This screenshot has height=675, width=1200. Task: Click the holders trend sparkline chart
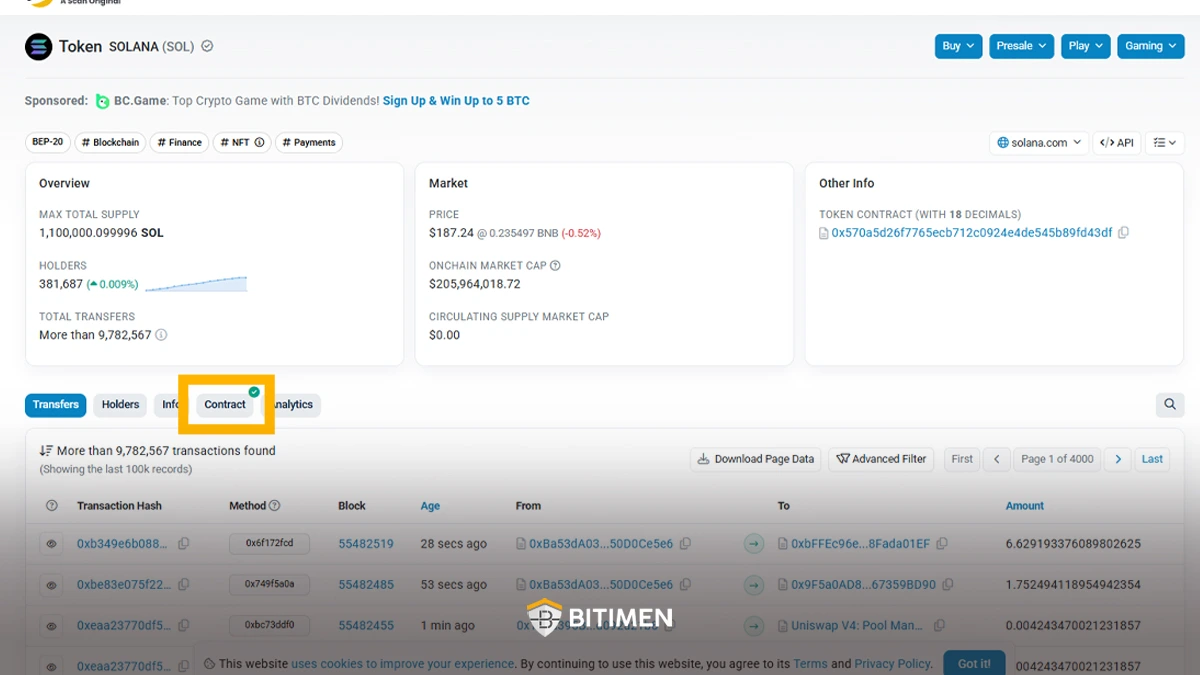coord(196,284)
